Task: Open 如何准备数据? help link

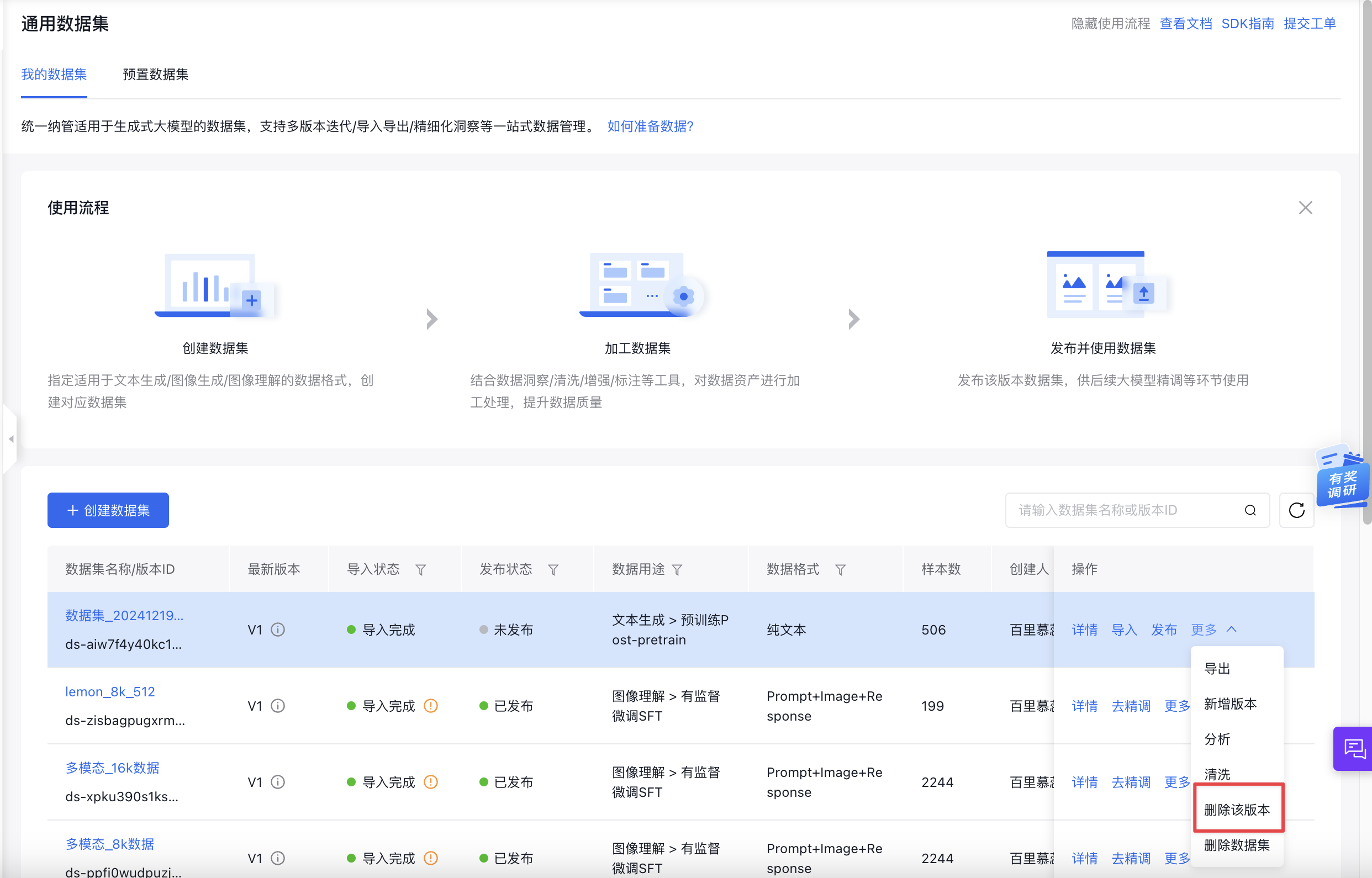Action: (x=650, y=126)
